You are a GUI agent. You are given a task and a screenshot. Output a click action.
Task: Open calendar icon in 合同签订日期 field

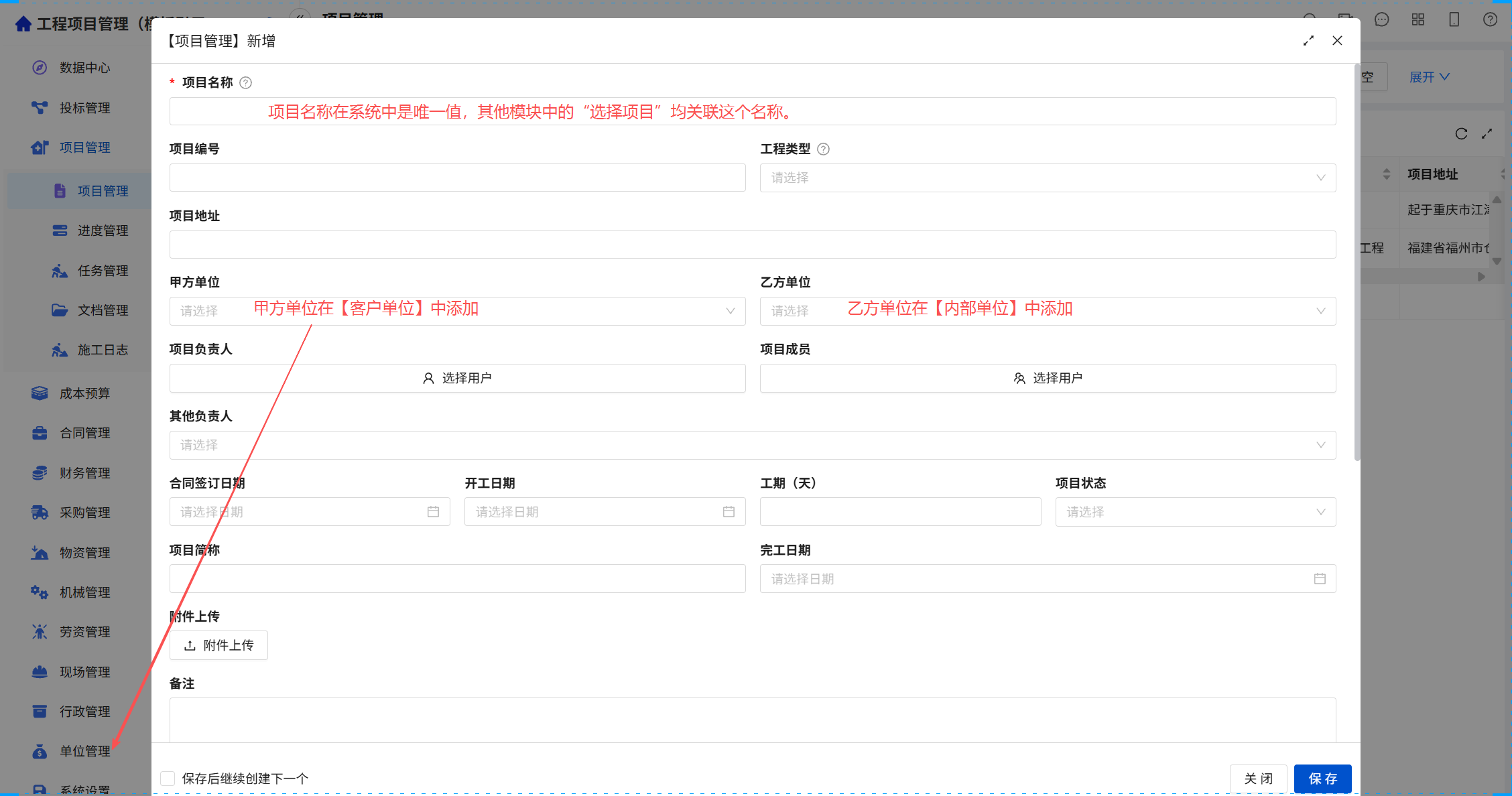click(434, 512)
